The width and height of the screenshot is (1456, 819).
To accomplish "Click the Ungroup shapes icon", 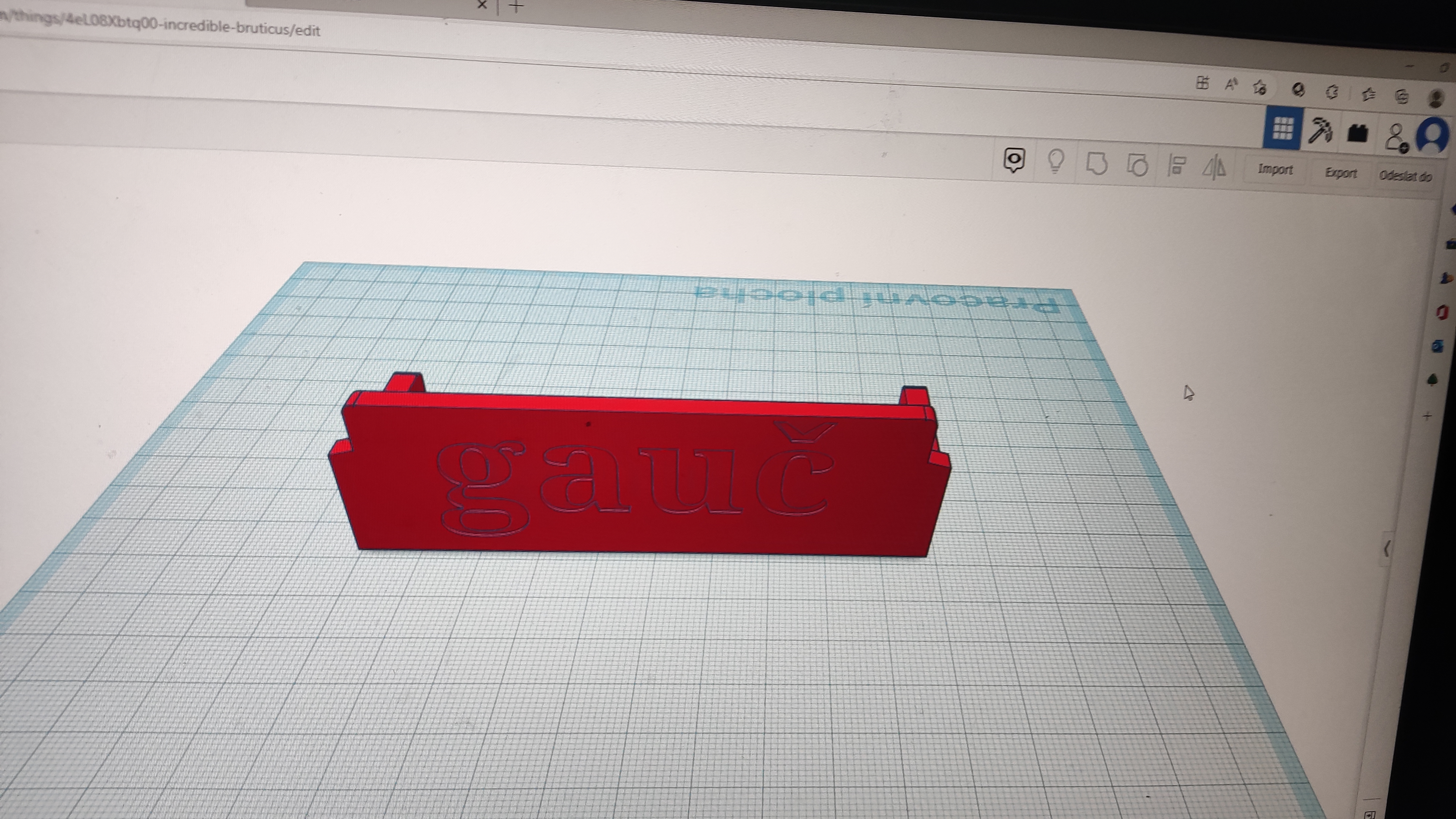I will (x=1137, y=166).
